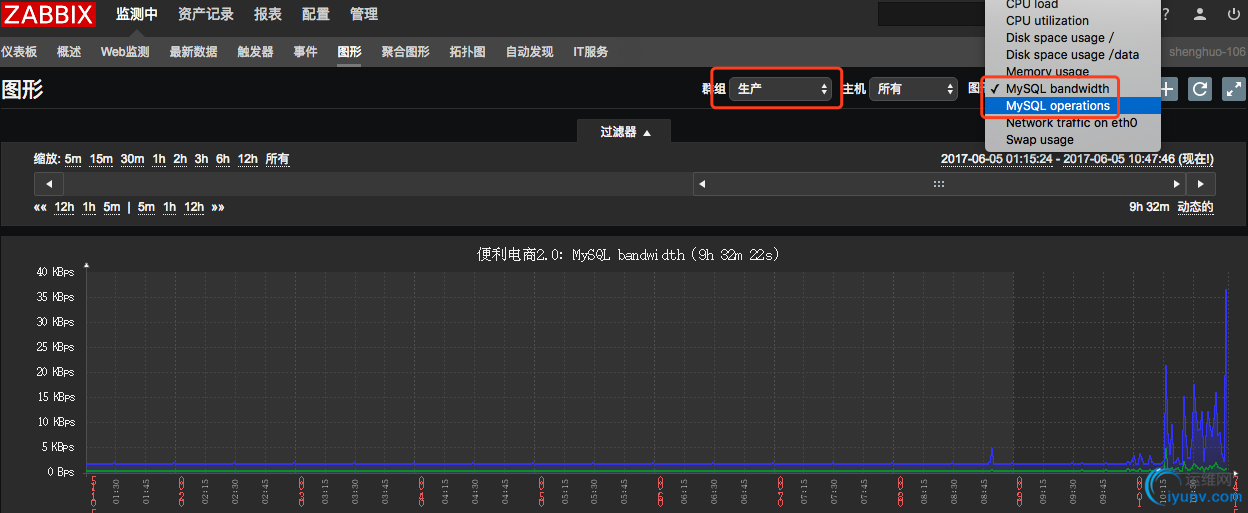Open the 配置 main menu

316,14
